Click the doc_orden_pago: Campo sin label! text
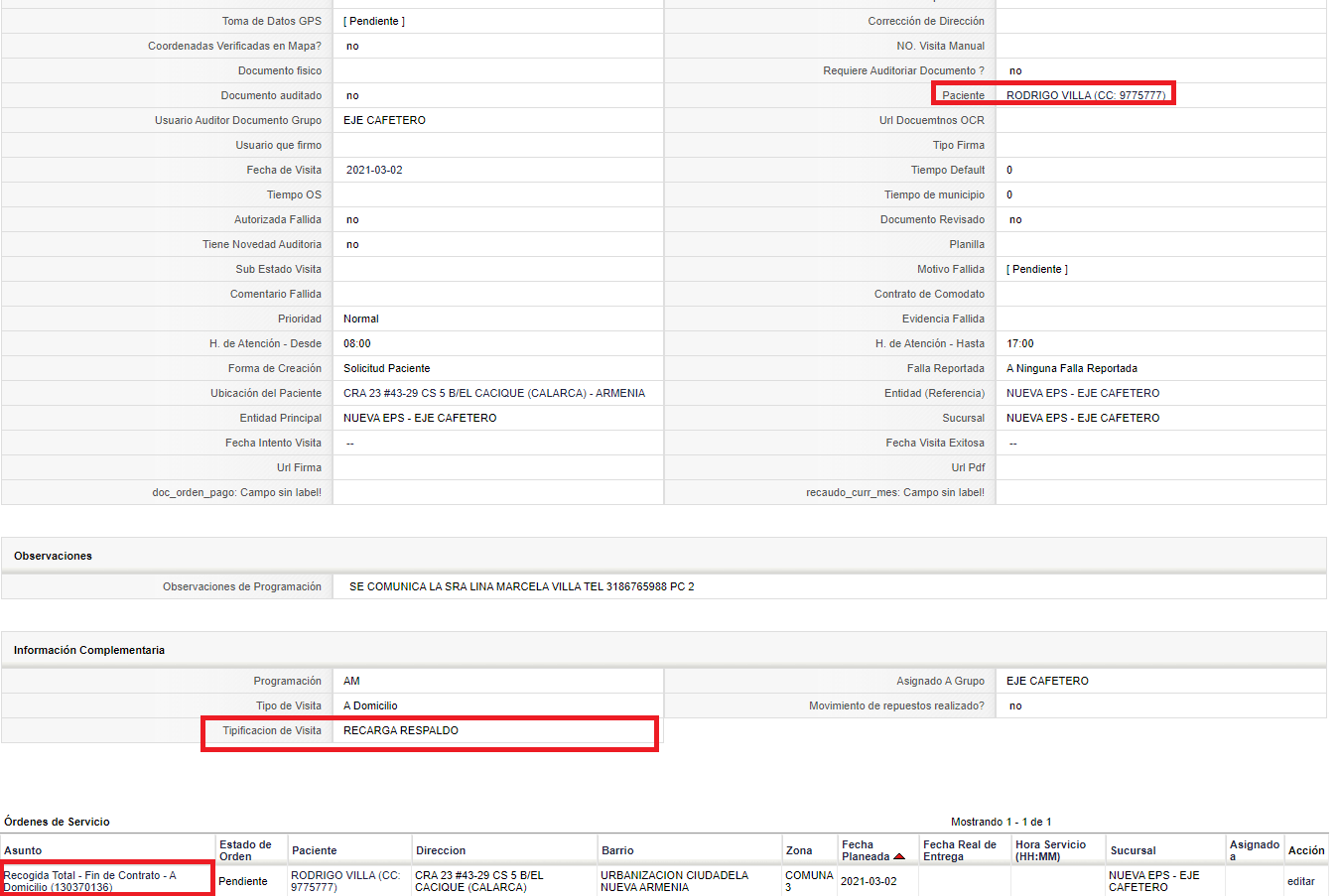 [236, 492]
